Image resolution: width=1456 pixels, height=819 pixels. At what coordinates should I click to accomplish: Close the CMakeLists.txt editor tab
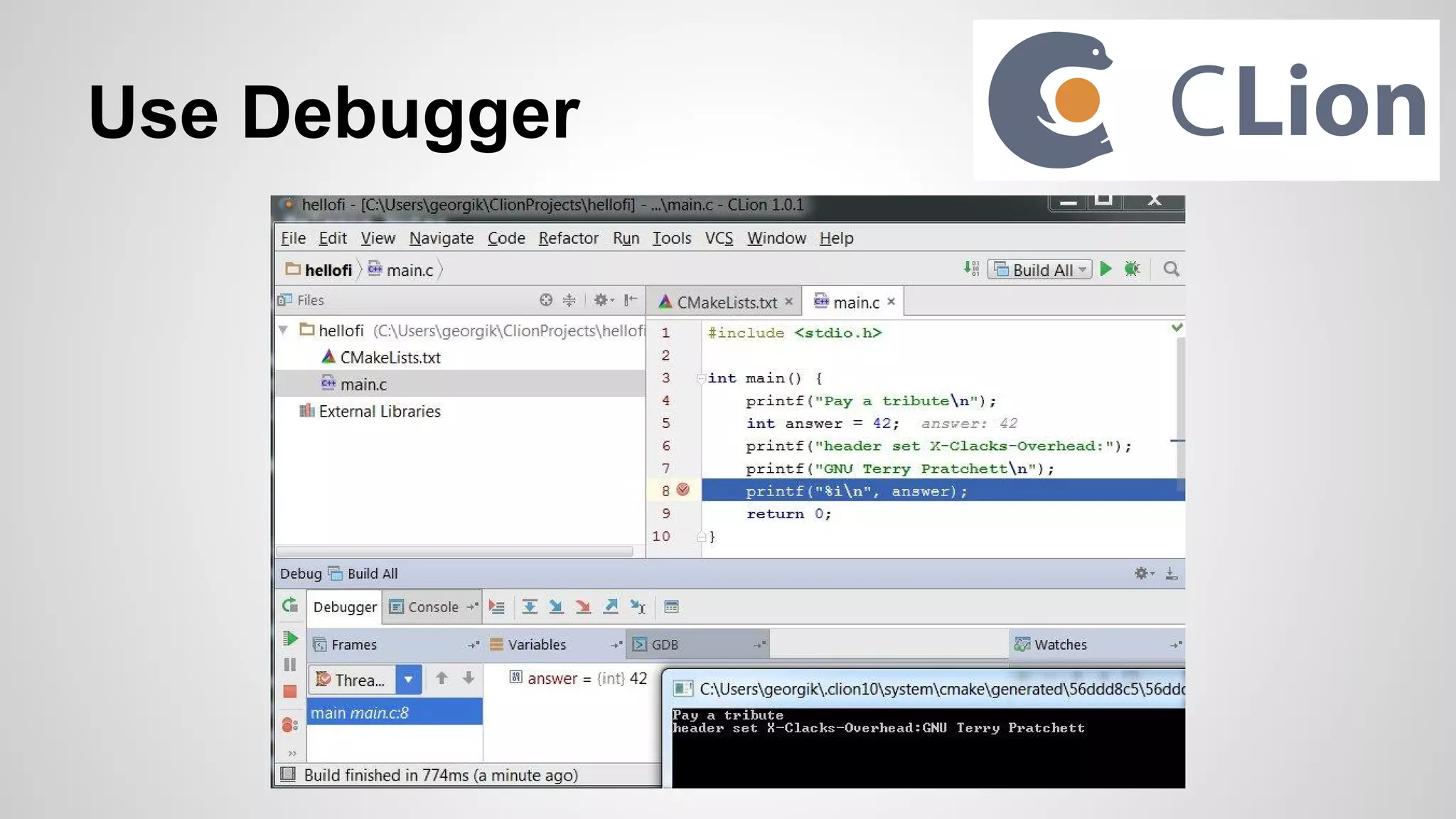[x=788, y=301]
